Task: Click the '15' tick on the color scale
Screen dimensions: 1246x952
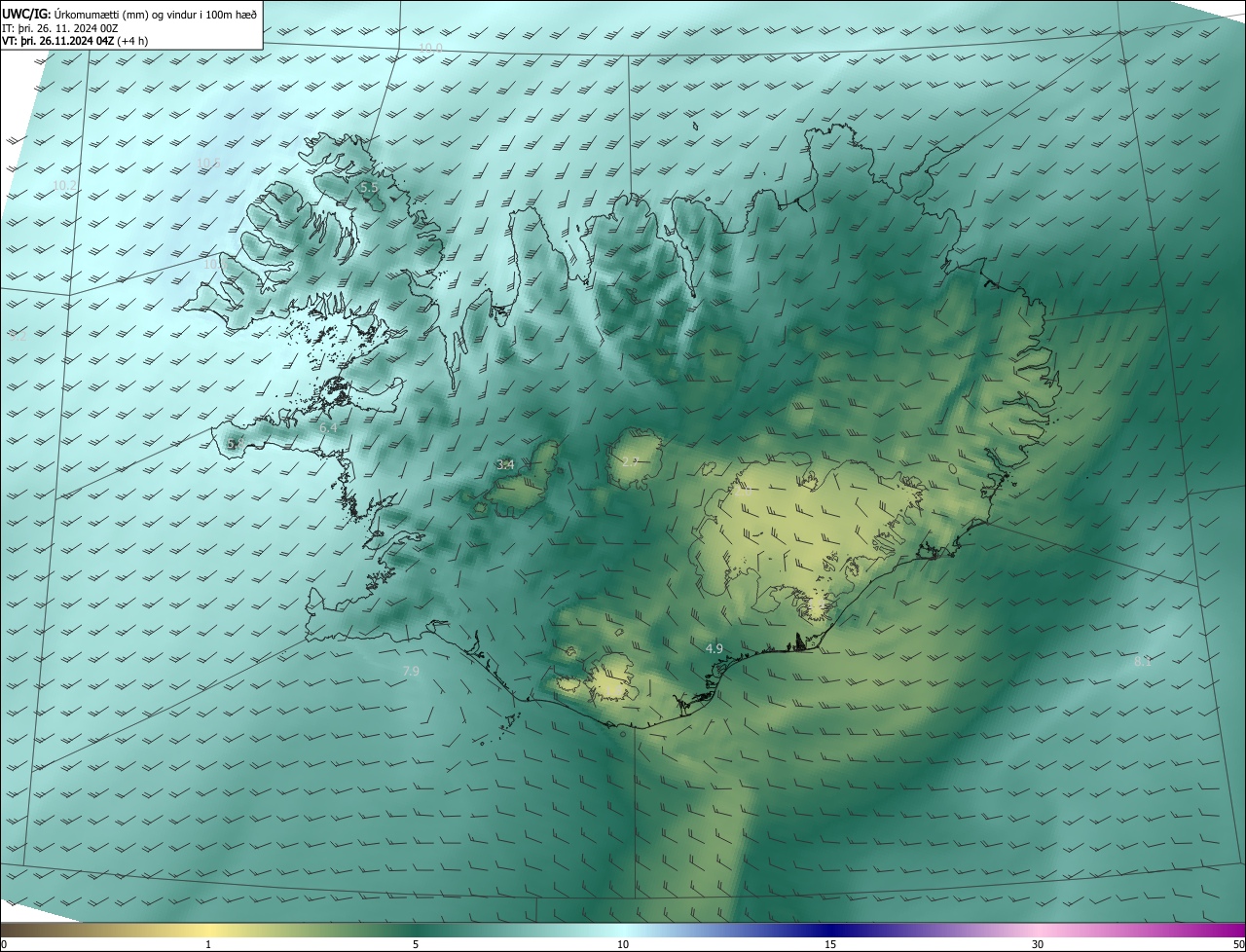Action: [x=830, y=944]
